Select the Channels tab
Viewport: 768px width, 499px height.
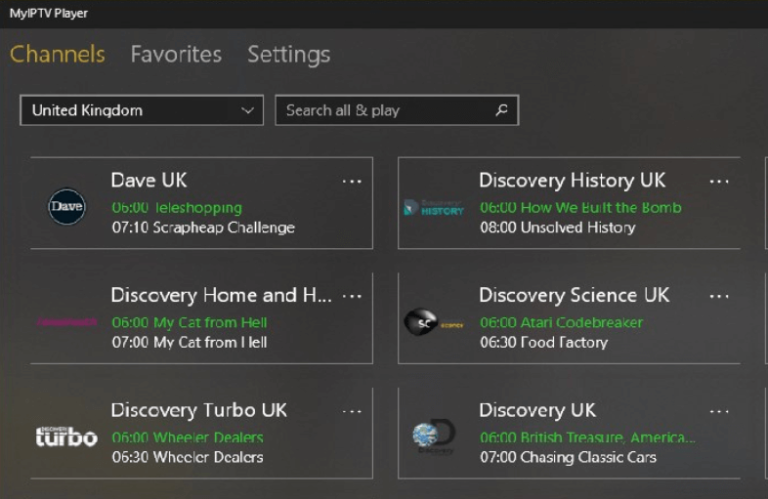(57, 54)
